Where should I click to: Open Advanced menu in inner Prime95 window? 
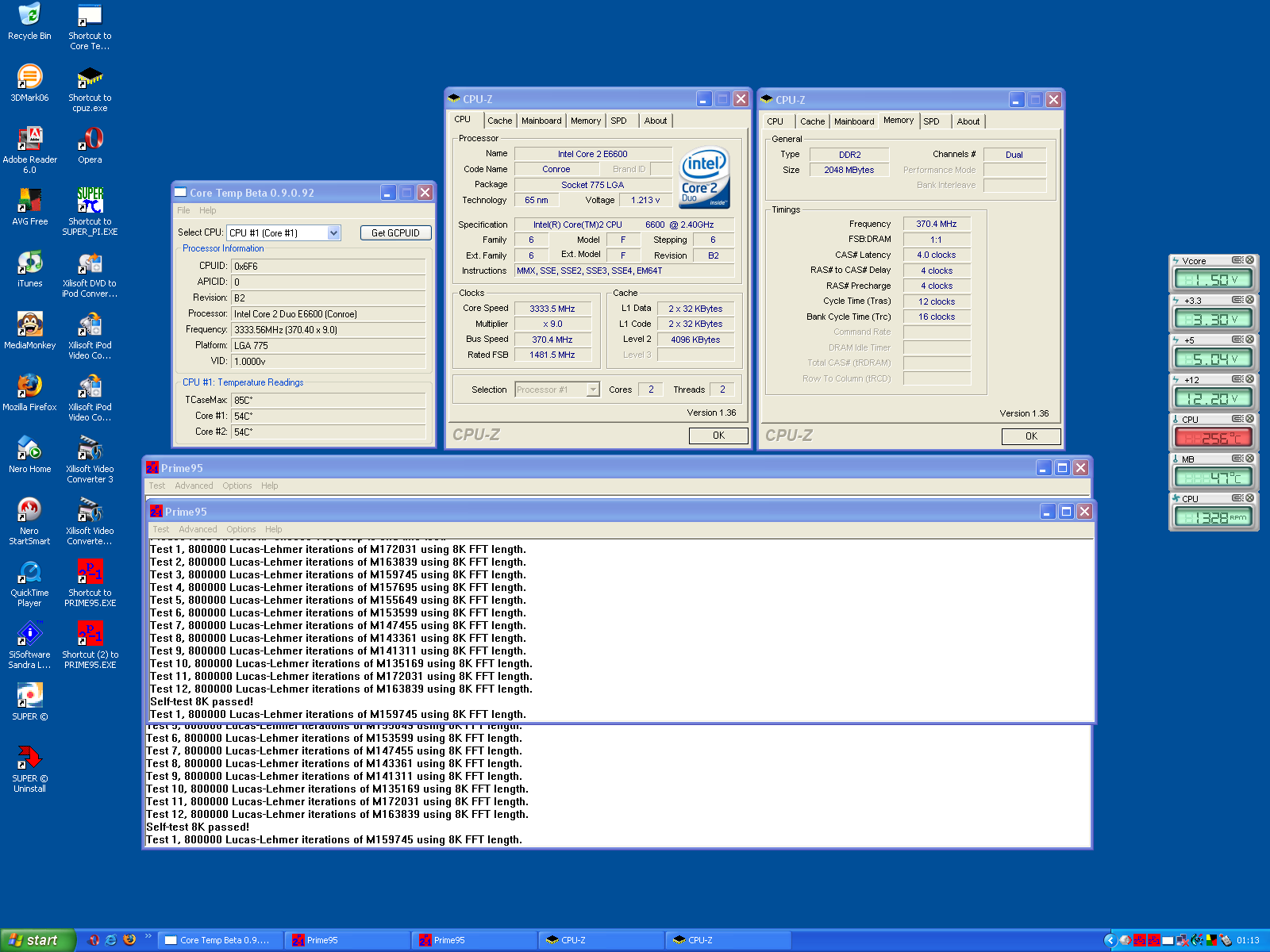point(198,529)
